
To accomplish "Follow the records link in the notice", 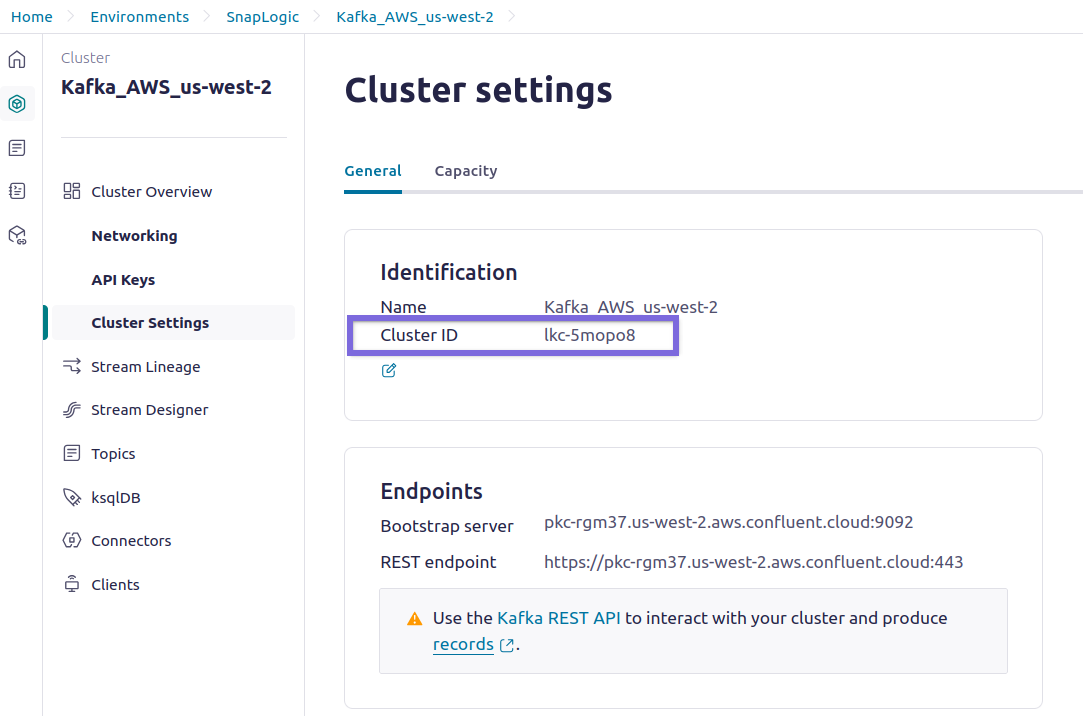I will [x=463, y=644].
